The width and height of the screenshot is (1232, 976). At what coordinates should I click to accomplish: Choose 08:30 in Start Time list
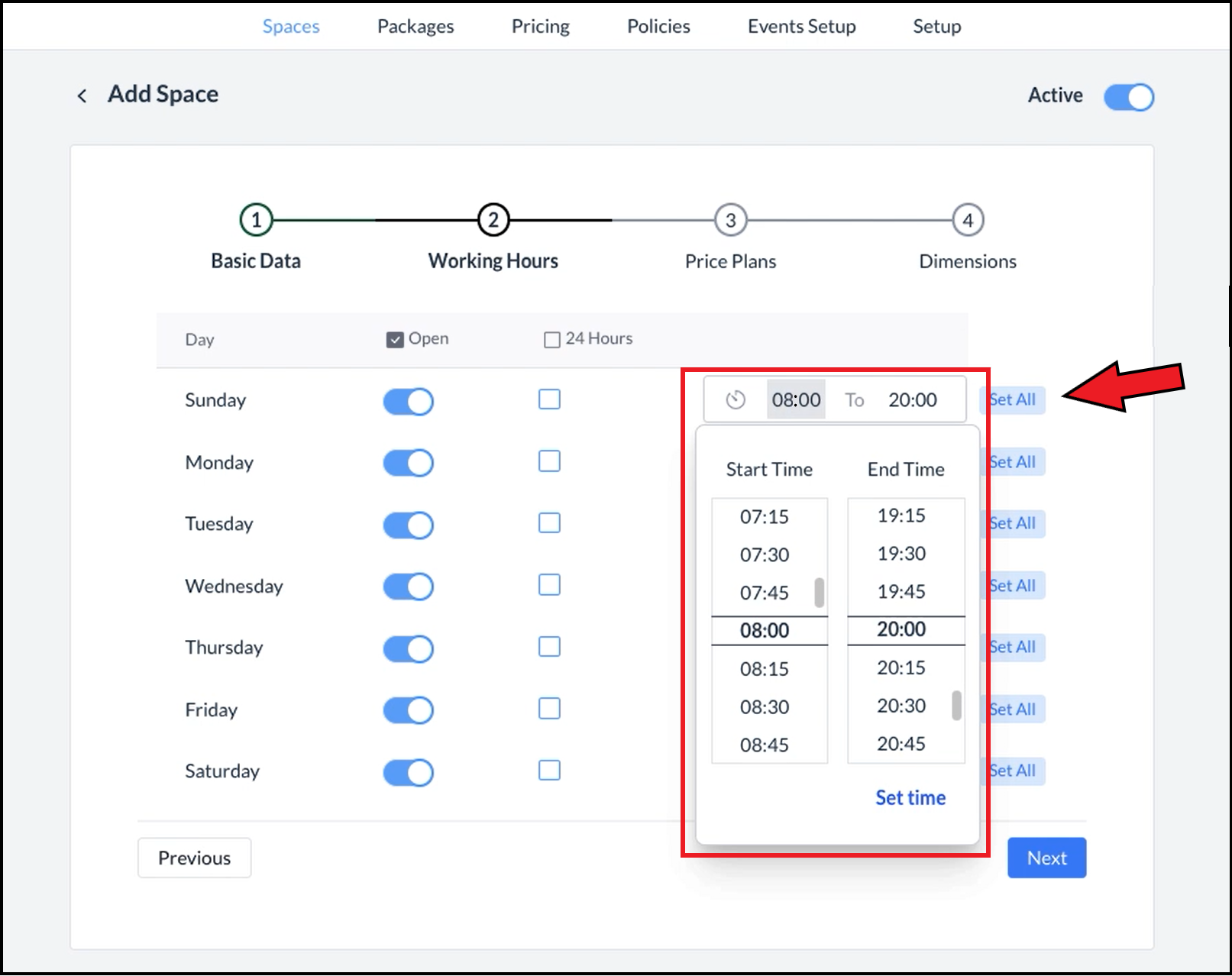coord(764,707)
